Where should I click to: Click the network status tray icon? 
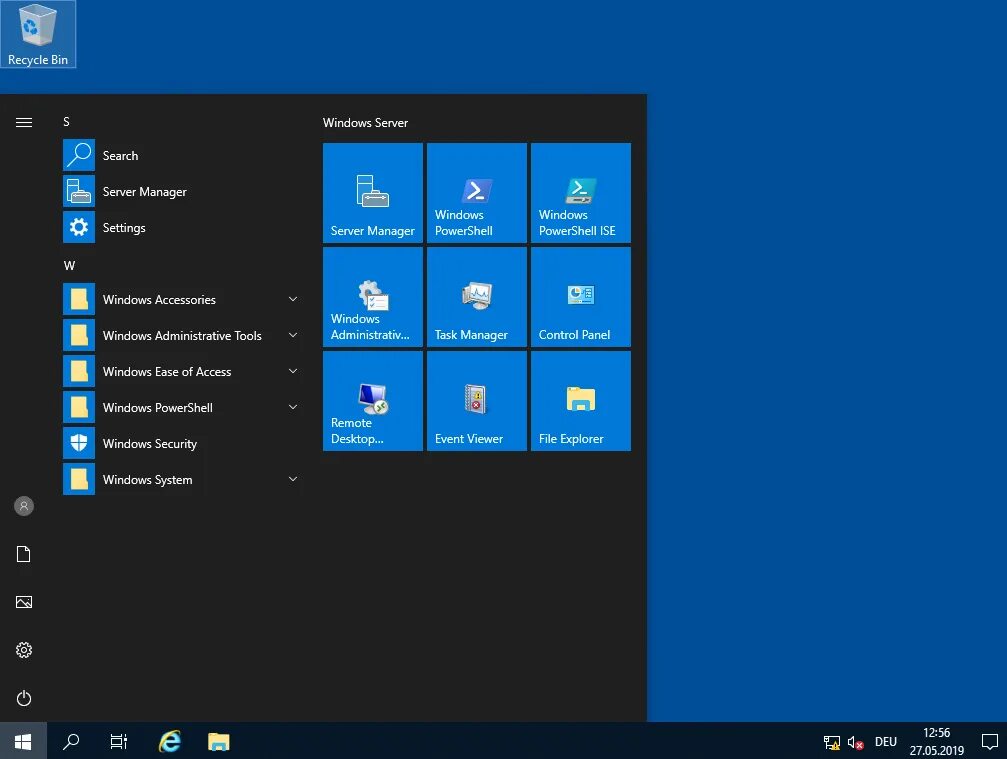coord(832,742)
